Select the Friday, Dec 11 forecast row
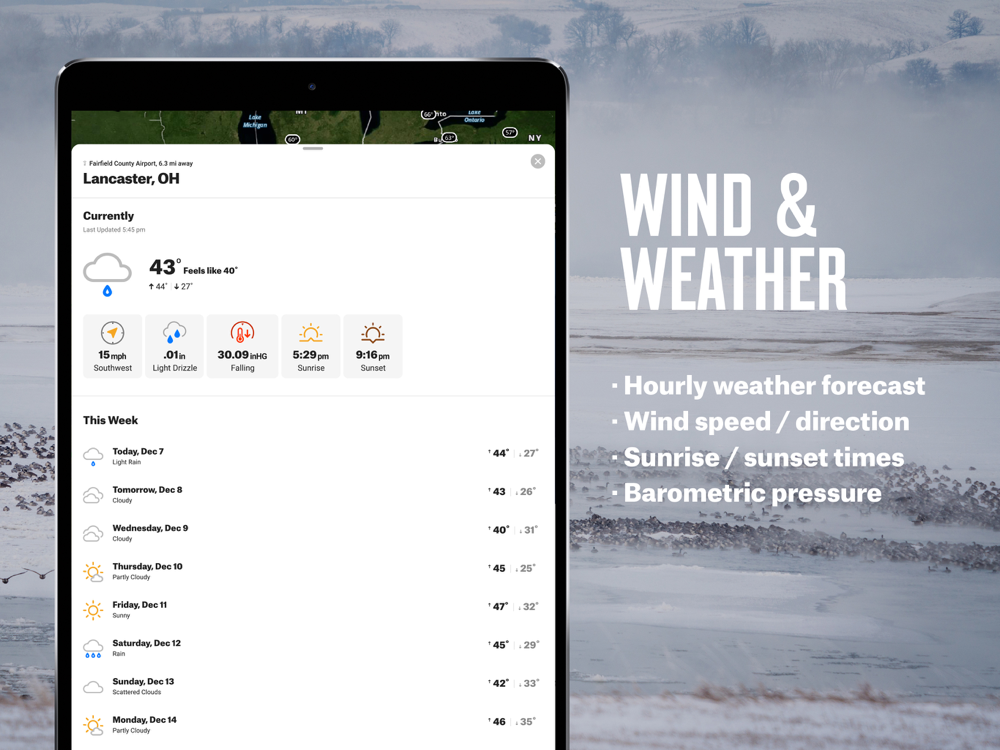The image size is (1000, 750). point(312,610)
